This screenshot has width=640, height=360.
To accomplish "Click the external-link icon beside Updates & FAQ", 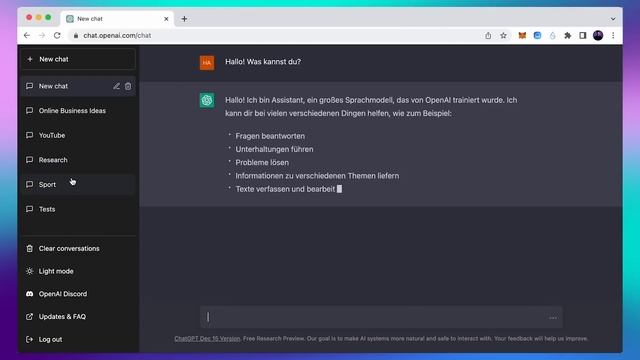I will 29,317.
